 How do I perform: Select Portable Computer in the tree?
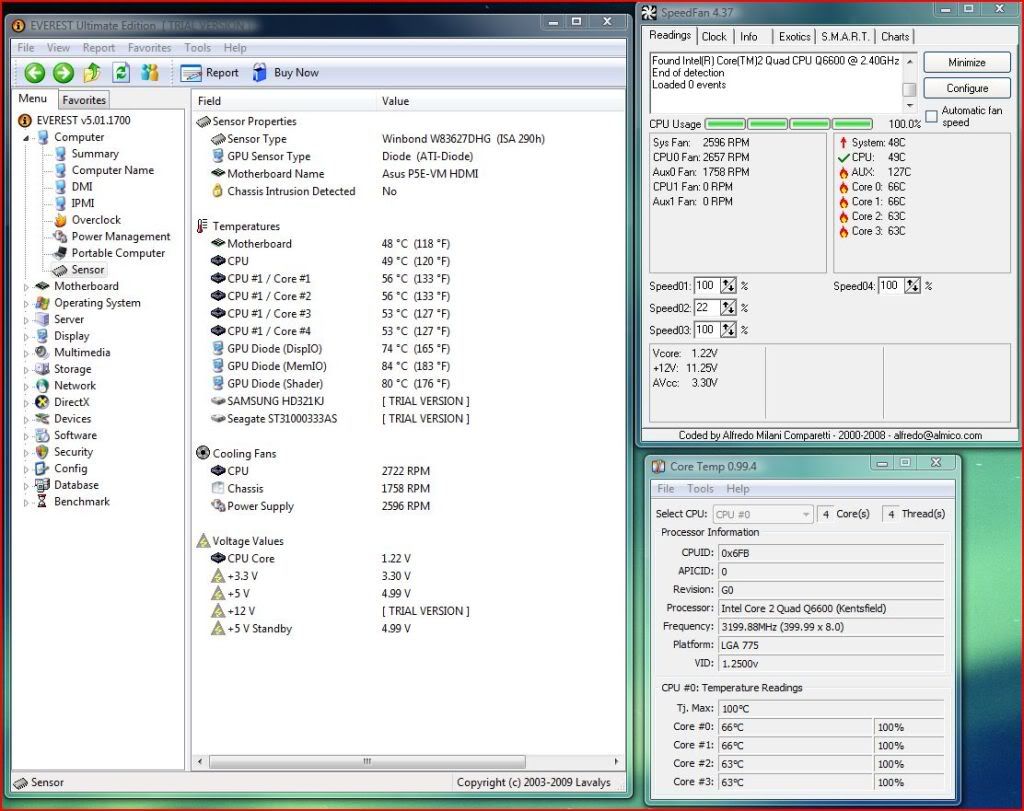[118, 253]
